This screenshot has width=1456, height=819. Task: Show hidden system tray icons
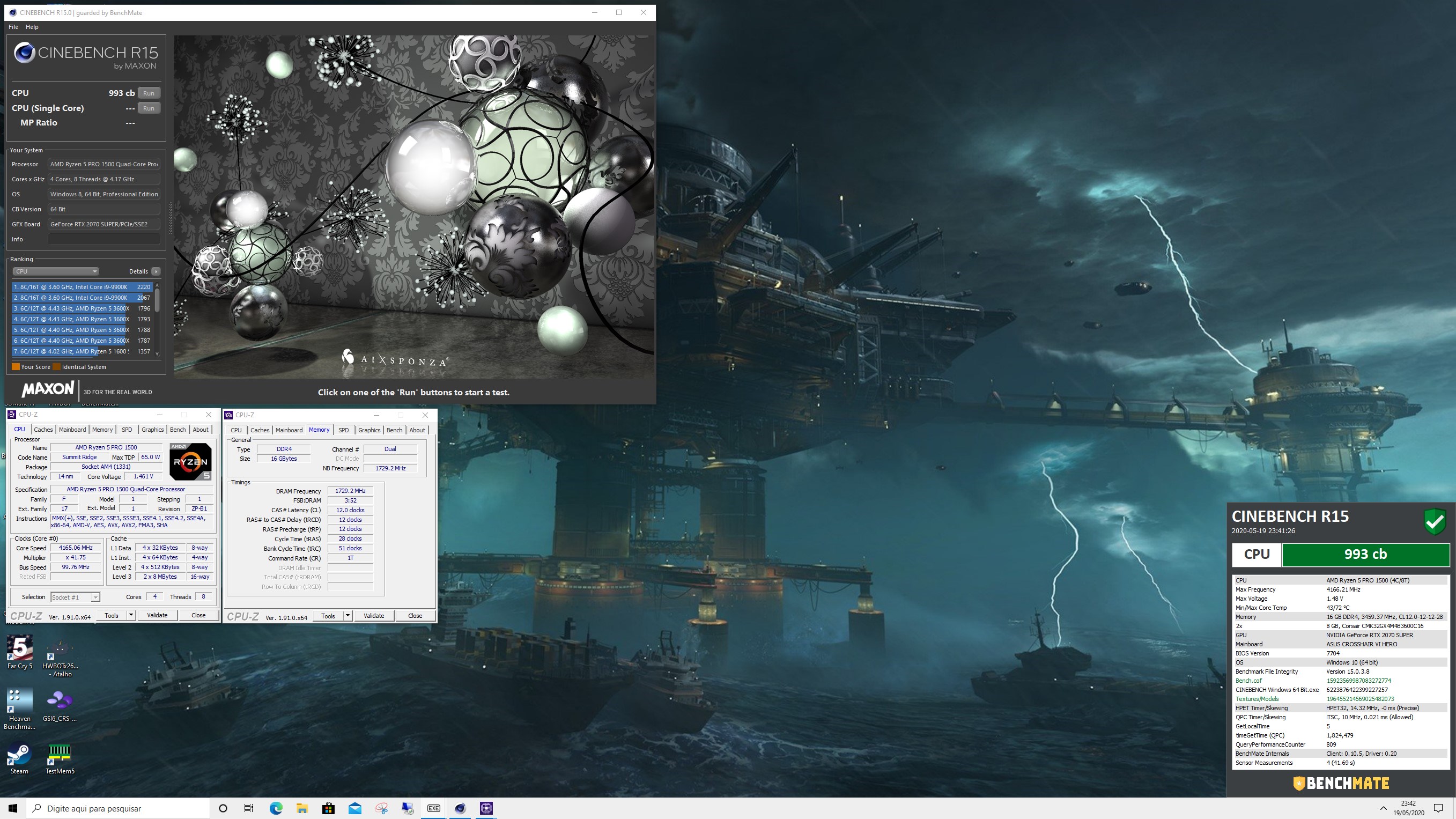tap(1383, 808)
